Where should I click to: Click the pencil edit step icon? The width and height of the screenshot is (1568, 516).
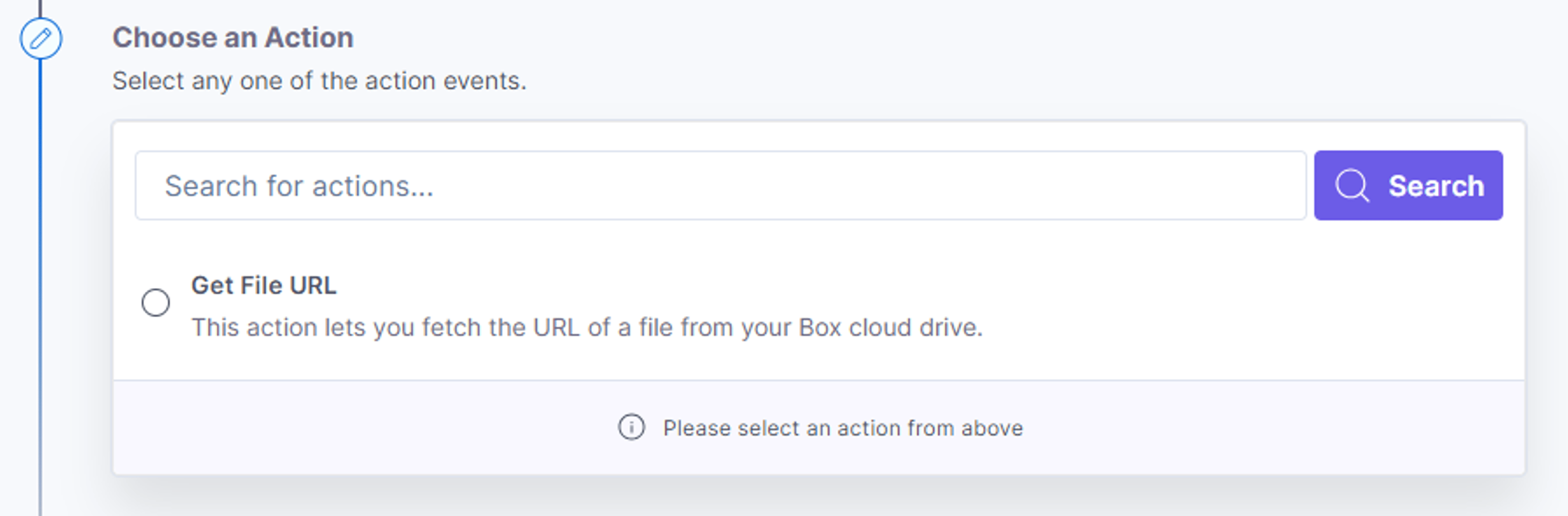coord(41,39)
